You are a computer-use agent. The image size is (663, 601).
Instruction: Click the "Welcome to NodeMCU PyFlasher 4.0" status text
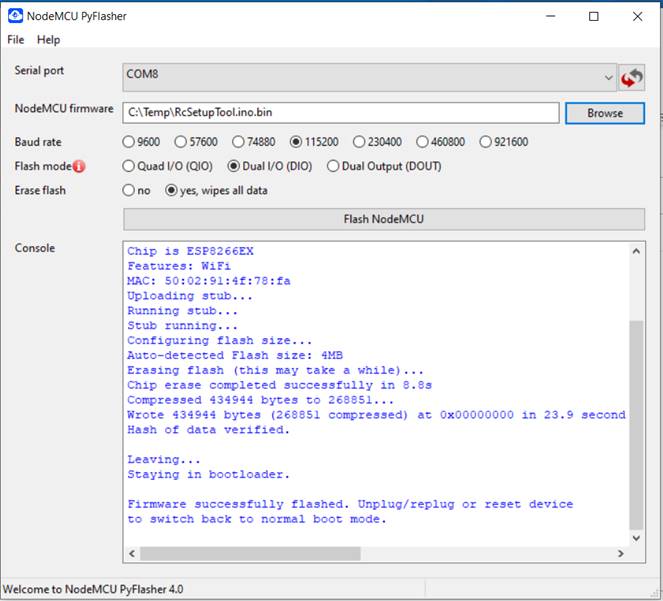tap(93, 589)
